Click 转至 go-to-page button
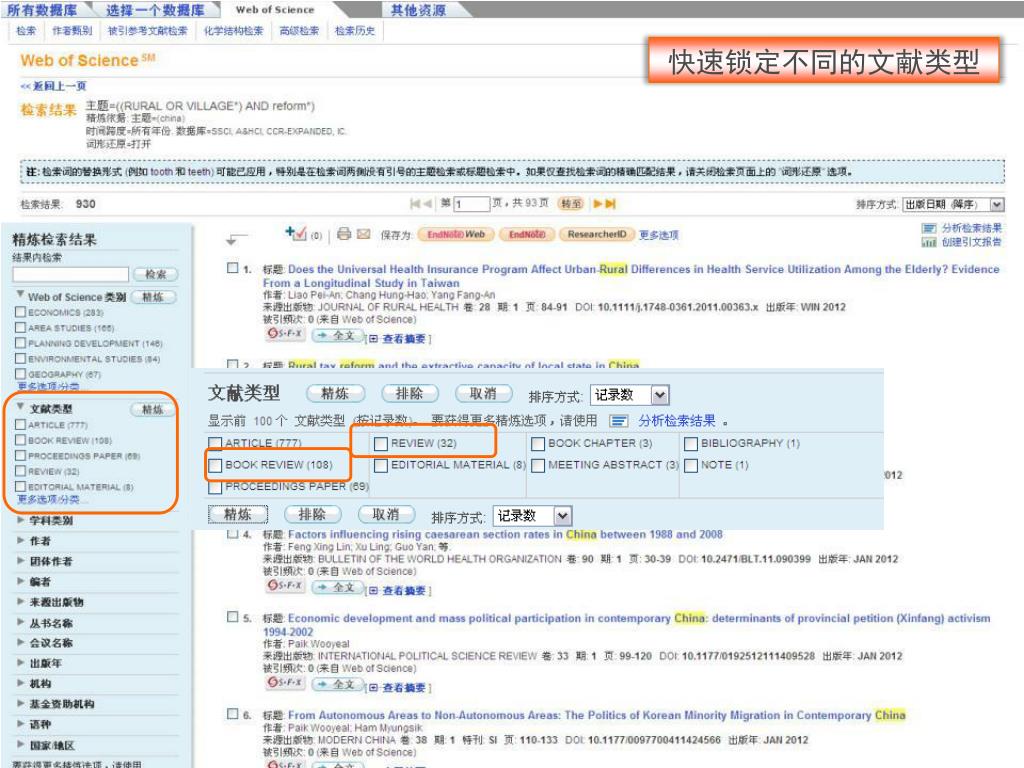This screenshot has height=768, width=1024. [x=571, y=204]
